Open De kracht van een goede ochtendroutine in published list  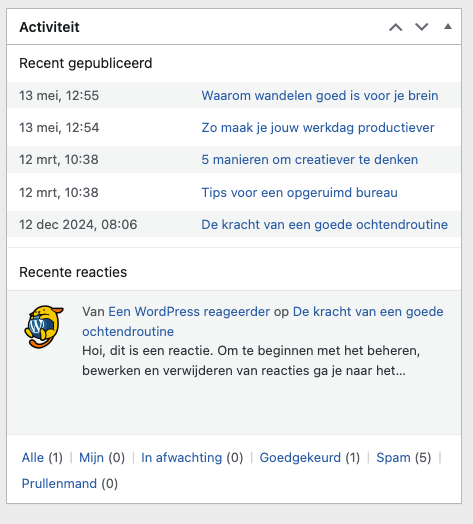click(324, 225)
